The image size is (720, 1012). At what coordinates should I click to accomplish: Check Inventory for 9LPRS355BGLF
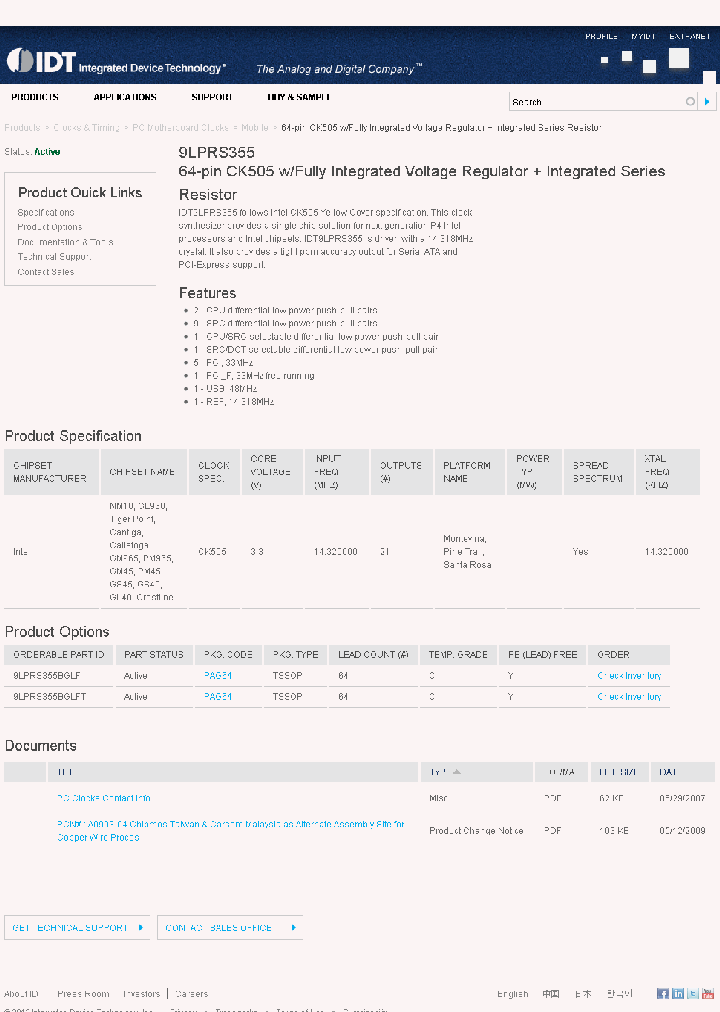pyautogui.click(x=629, y=676)
